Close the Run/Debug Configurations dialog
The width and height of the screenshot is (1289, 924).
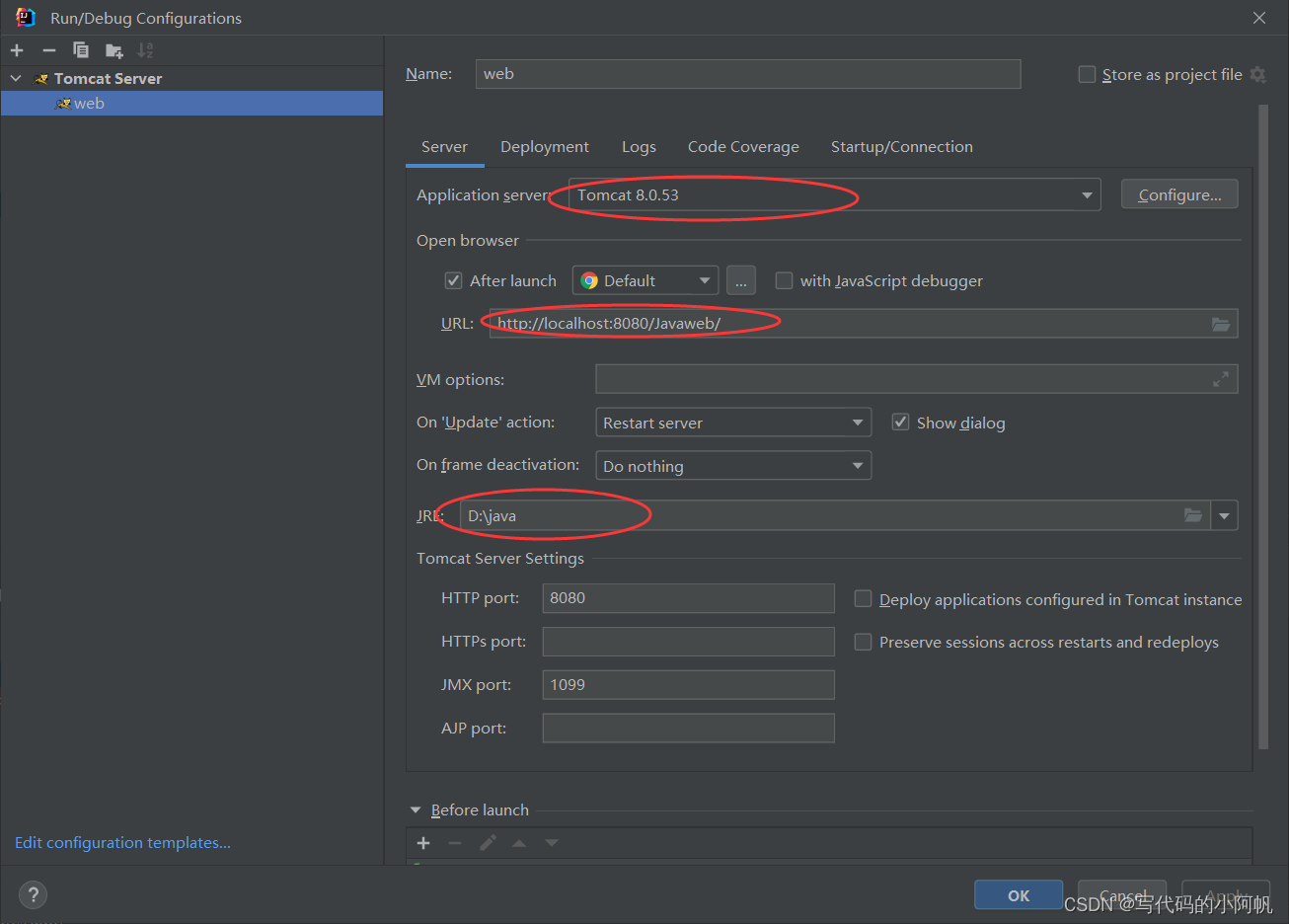click(x=1258, y=18)
